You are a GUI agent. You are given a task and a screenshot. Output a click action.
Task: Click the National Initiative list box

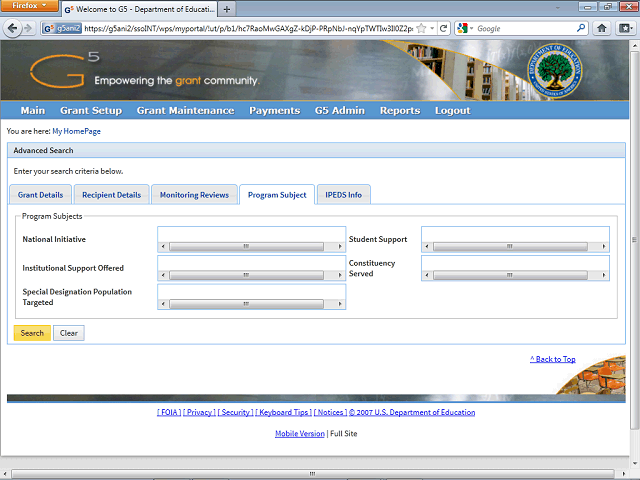[251, 239]
